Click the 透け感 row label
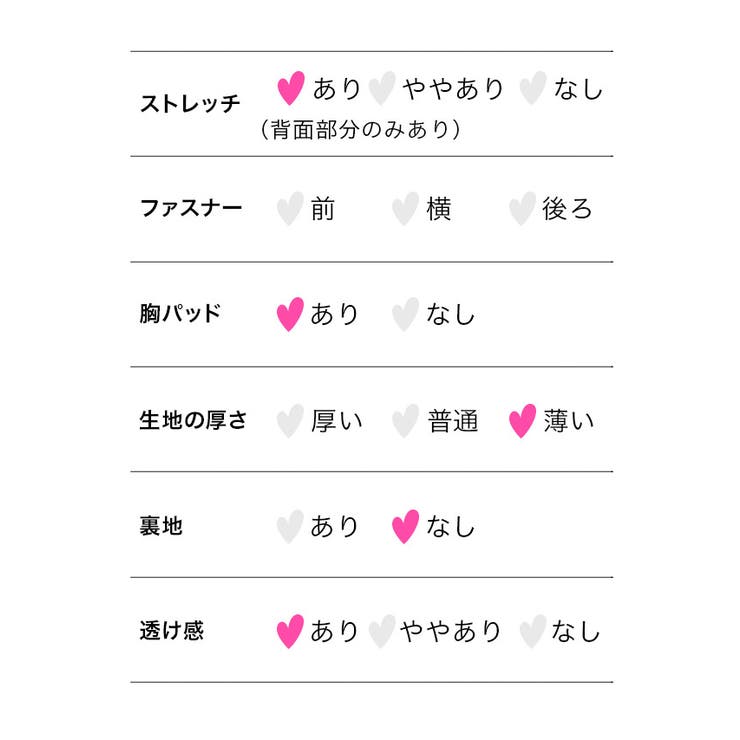Viewport: 740px width, 740px height. [171, 631]
